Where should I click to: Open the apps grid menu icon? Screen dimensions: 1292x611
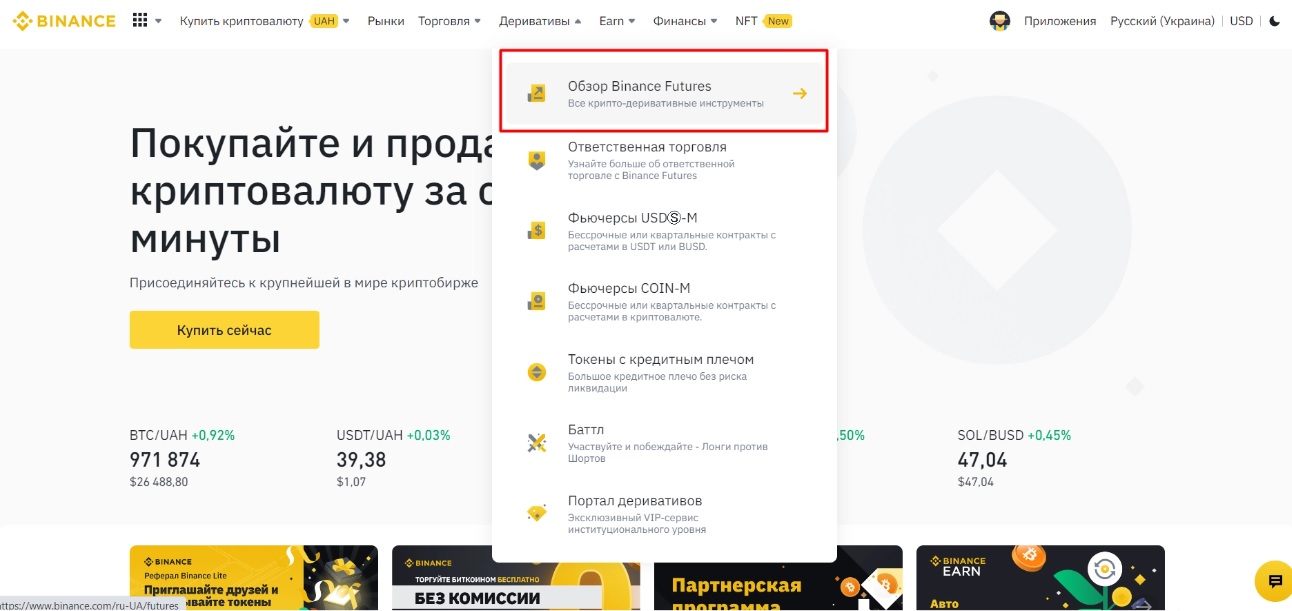(140, 21)
